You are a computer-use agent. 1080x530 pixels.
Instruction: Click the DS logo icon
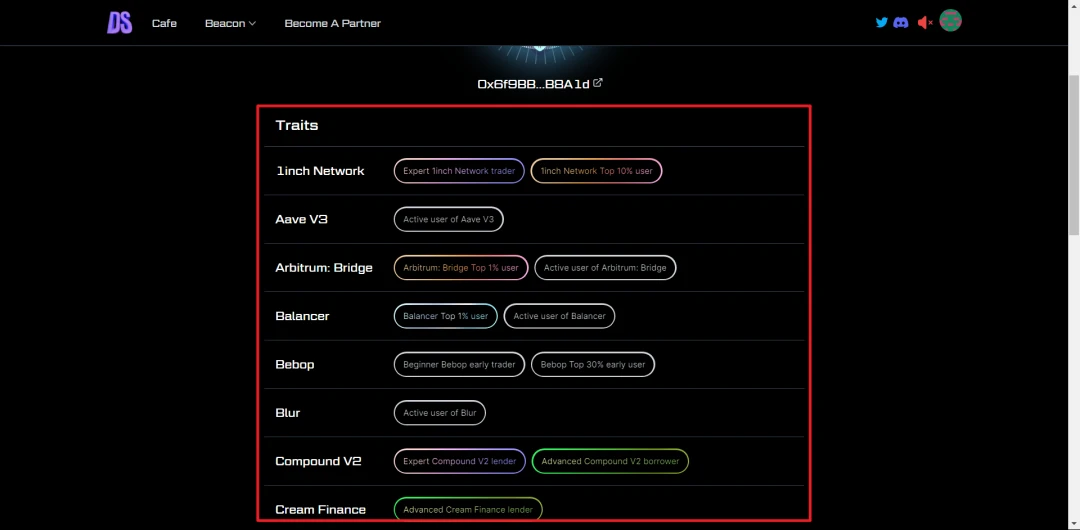[119, 23]
